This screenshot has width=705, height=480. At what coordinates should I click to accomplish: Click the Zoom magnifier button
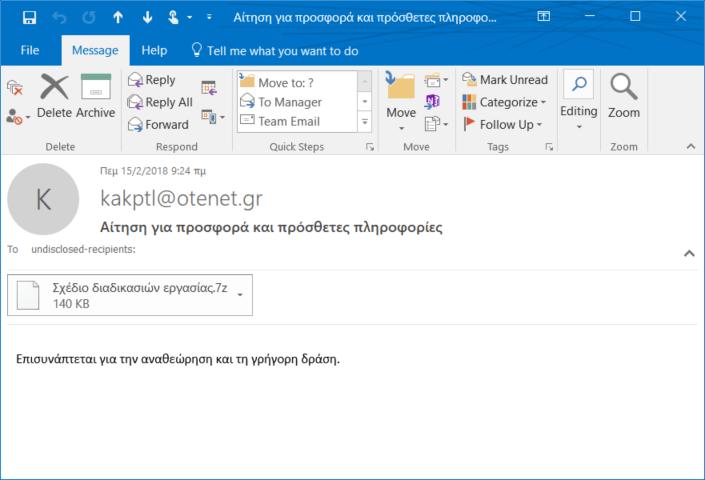click(x=624, y=96)
